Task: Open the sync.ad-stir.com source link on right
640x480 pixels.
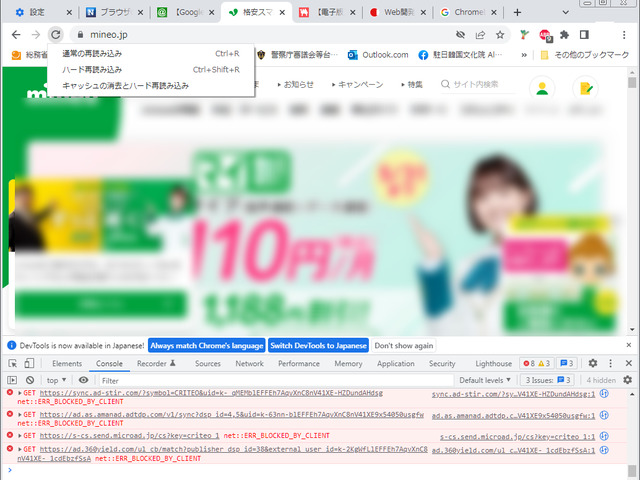Action: coord(513,394)
